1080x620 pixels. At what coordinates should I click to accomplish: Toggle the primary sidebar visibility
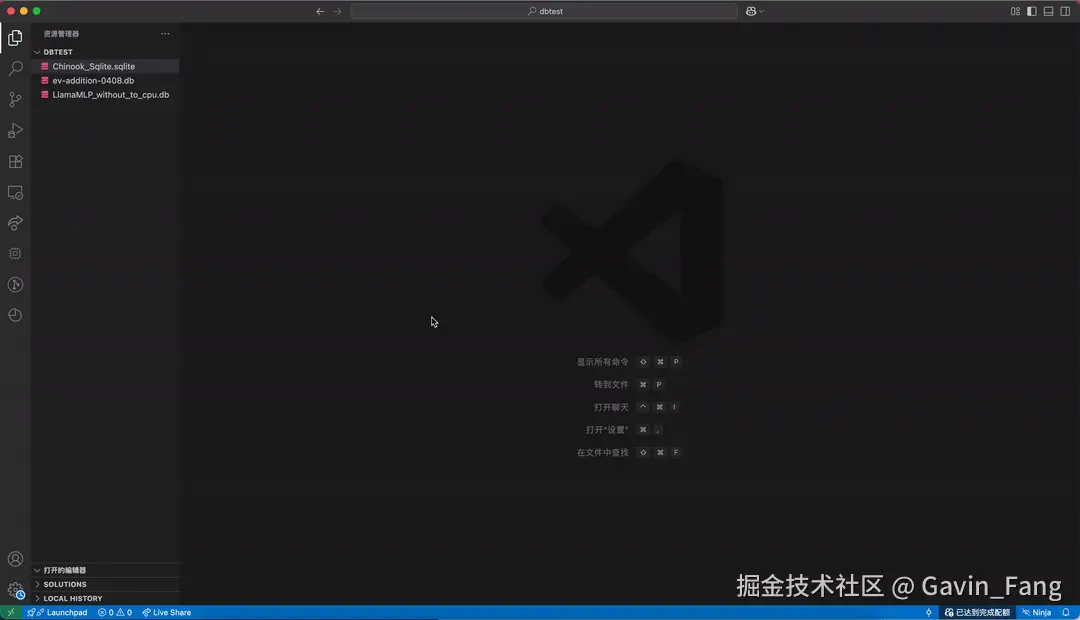[1032, 11]
